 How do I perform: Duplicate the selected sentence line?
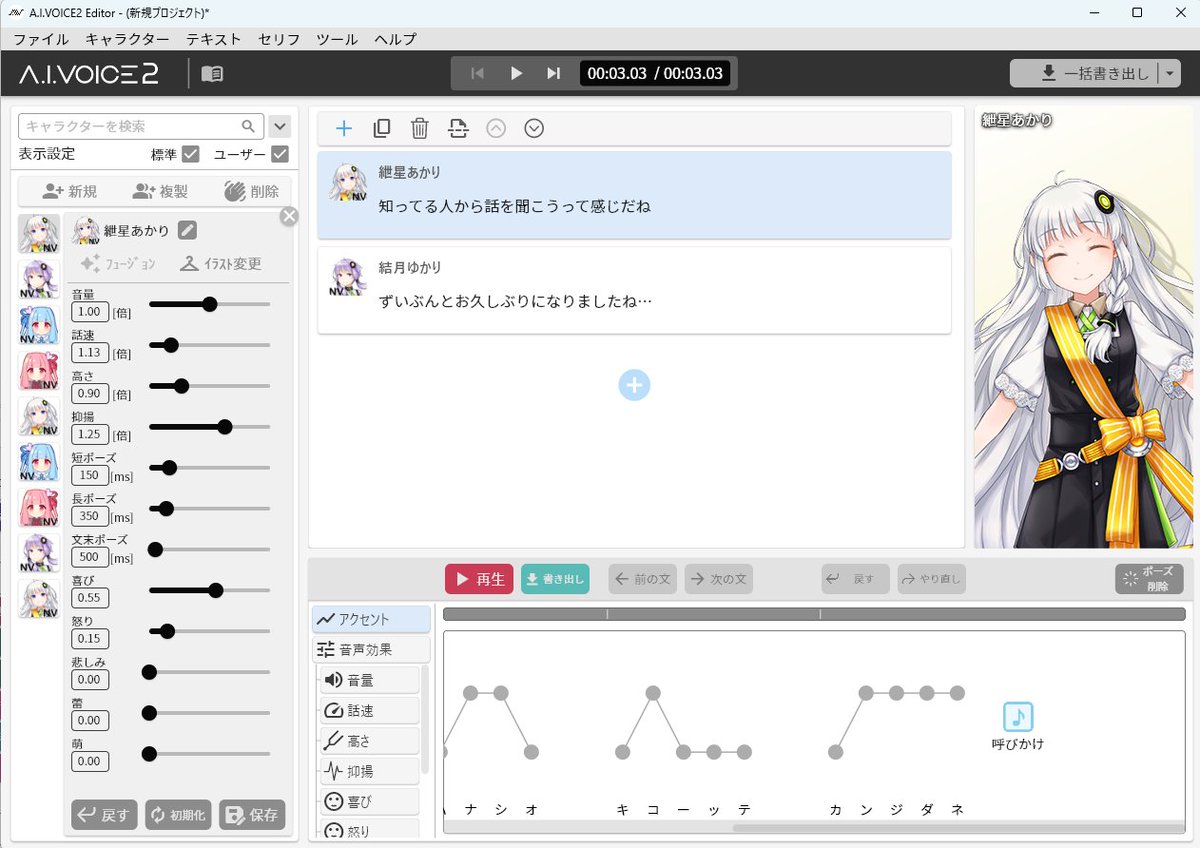point(381,128)
